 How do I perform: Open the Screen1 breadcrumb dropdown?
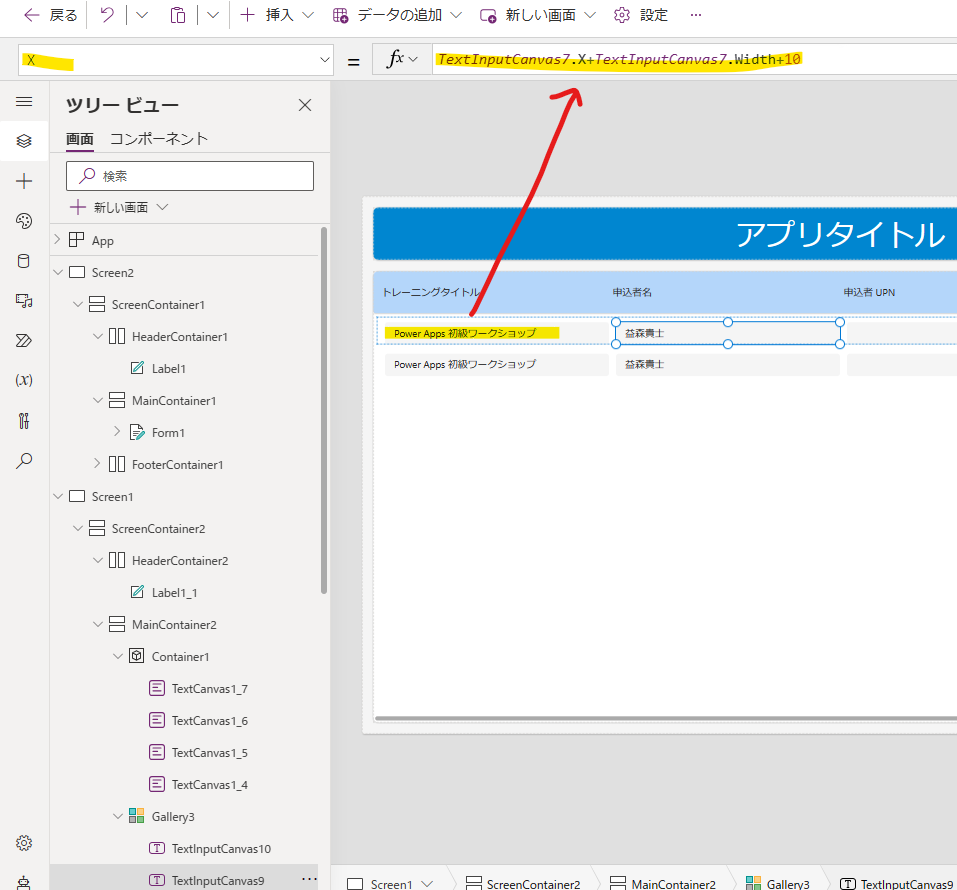click(x=427, y=883)
